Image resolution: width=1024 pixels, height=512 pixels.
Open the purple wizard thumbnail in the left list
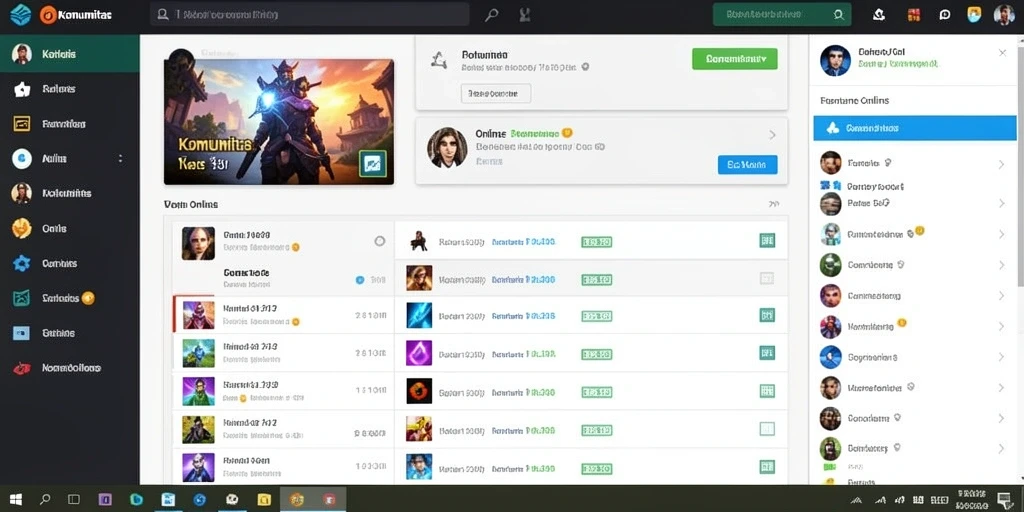199,467
